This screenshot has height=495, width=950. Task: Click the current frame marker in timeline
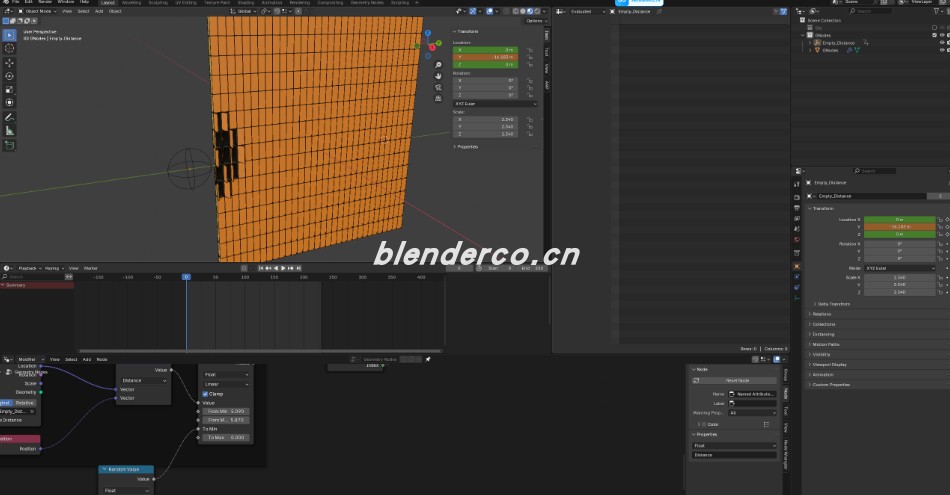(186, 277)
